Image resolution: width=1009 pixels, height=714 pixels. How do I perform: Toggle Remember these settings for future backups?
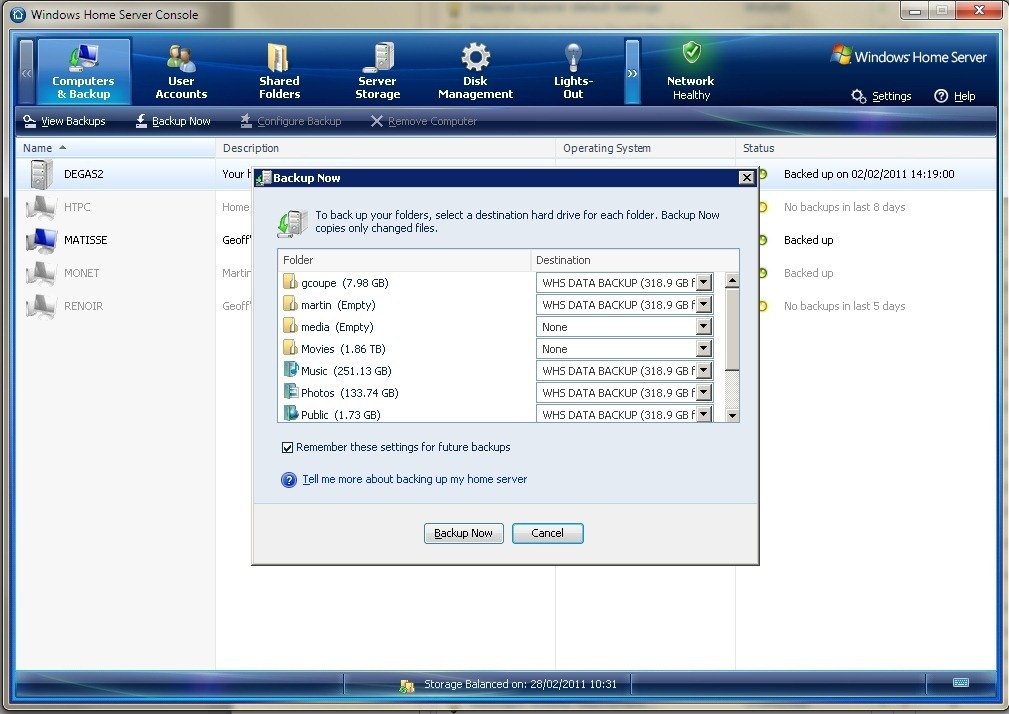(288, 448)
